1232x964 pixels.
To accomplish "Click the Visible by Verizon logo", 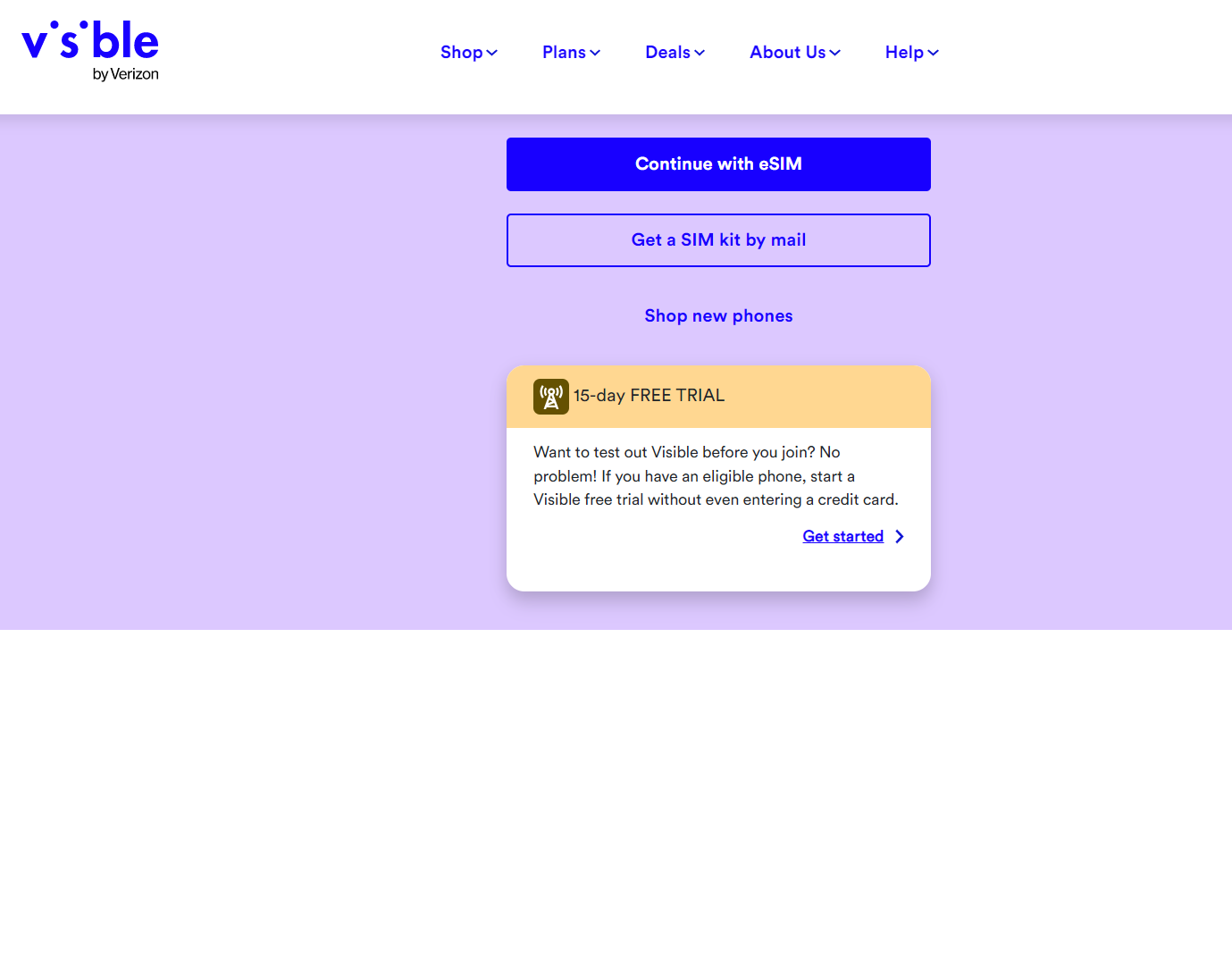I will [x=90, y=51].
